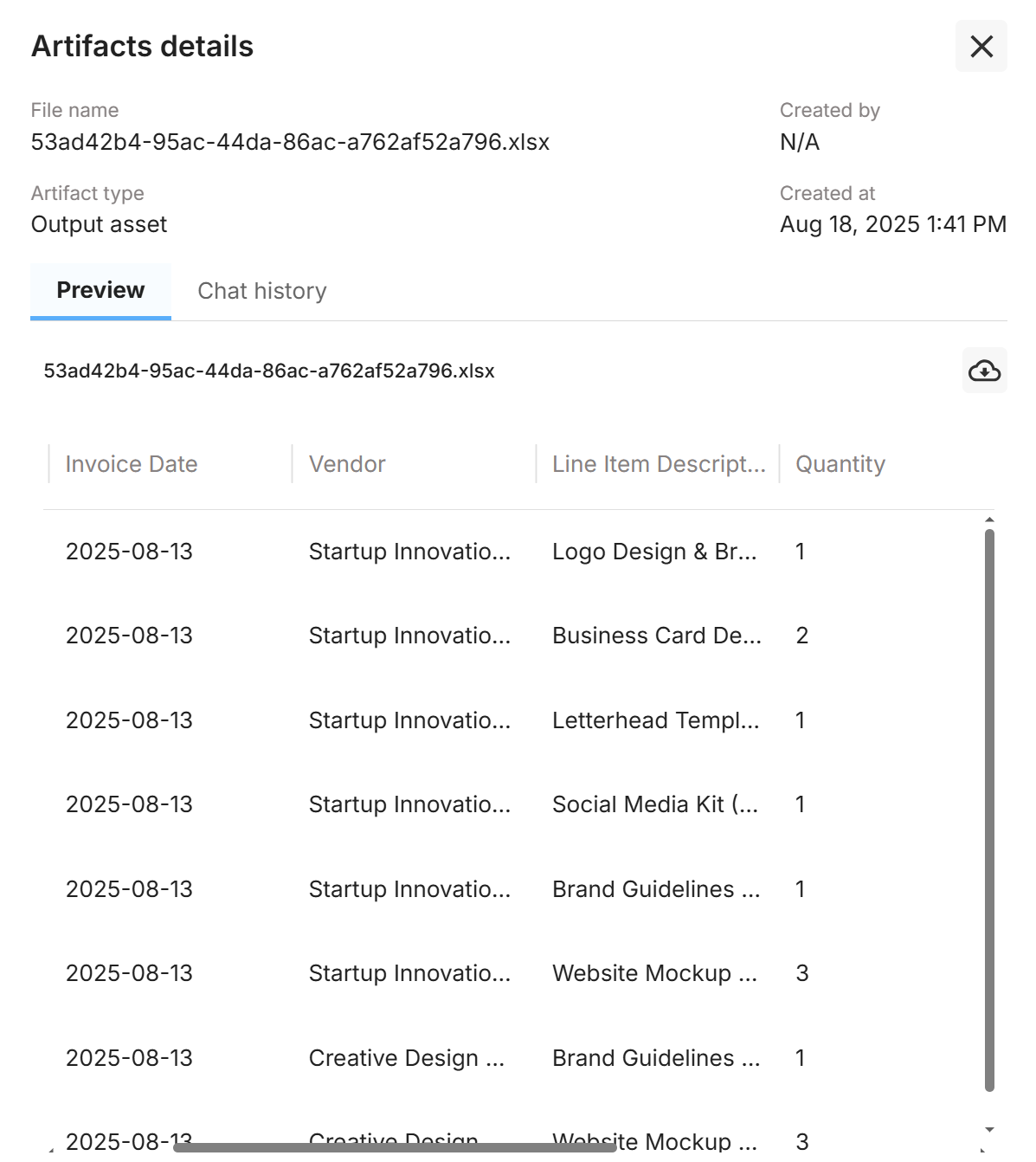This screenshot has width=1036, height=1162.
Task: Download the xlsx file via cloud icon
Action: [x=984, y=371]
